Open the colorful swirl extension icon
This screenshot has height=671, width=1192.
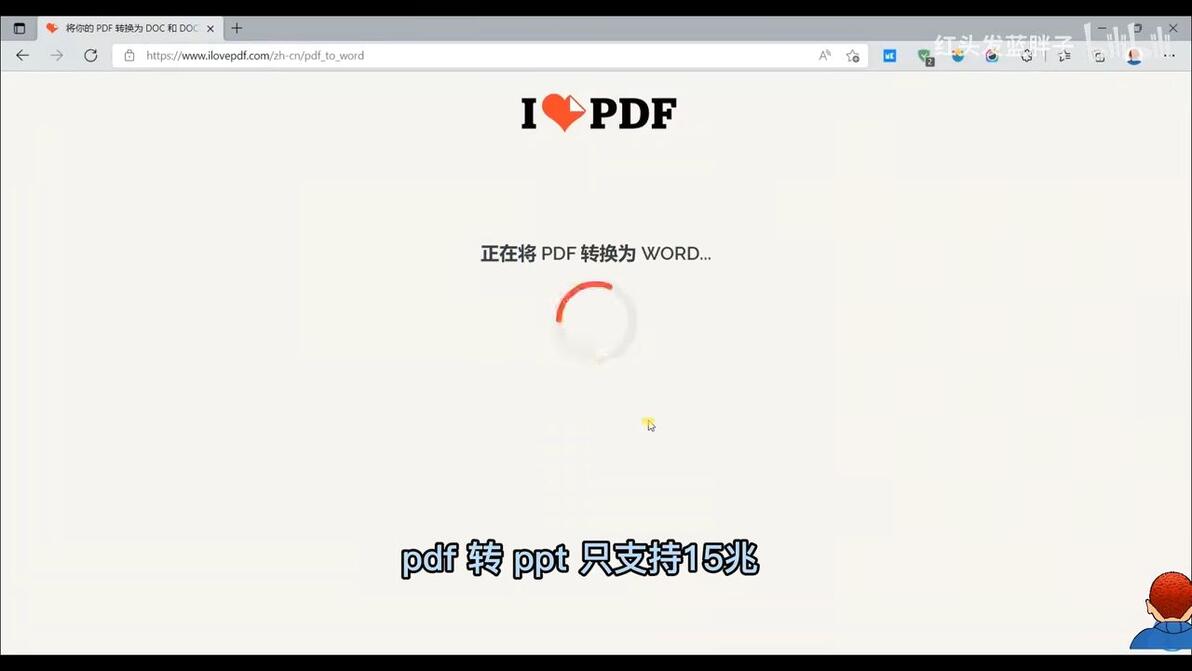coord(992,55)
